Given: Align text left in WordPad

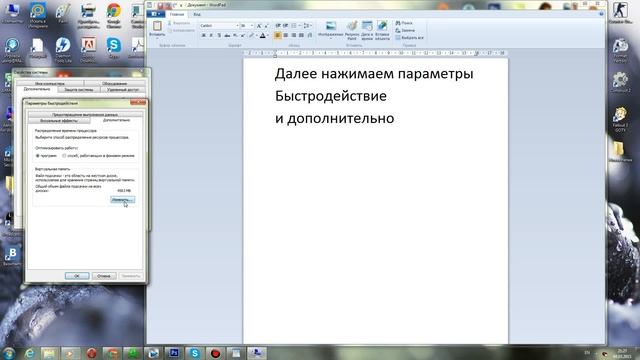Looking at the screenshot, I should click(278, 36).
